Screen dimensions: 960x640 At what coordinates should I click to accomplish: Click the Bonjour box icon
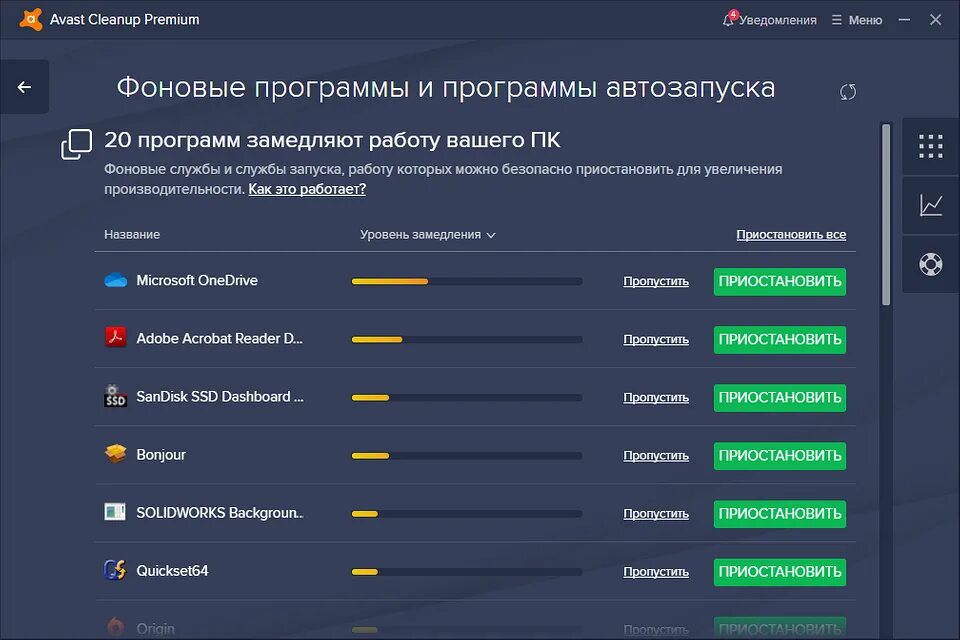pos(116,454)
